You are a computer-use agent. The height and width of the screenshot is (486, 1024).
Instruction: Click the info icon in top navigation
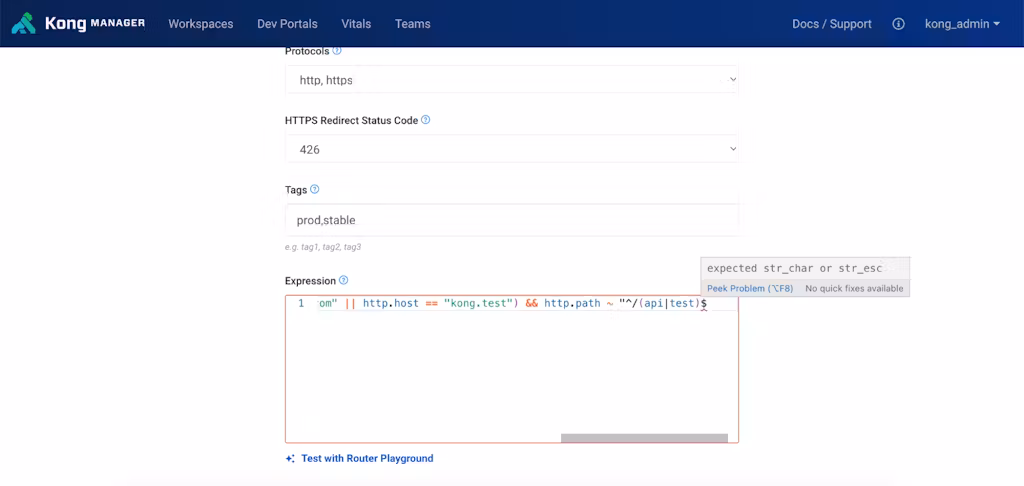point(898,24)
